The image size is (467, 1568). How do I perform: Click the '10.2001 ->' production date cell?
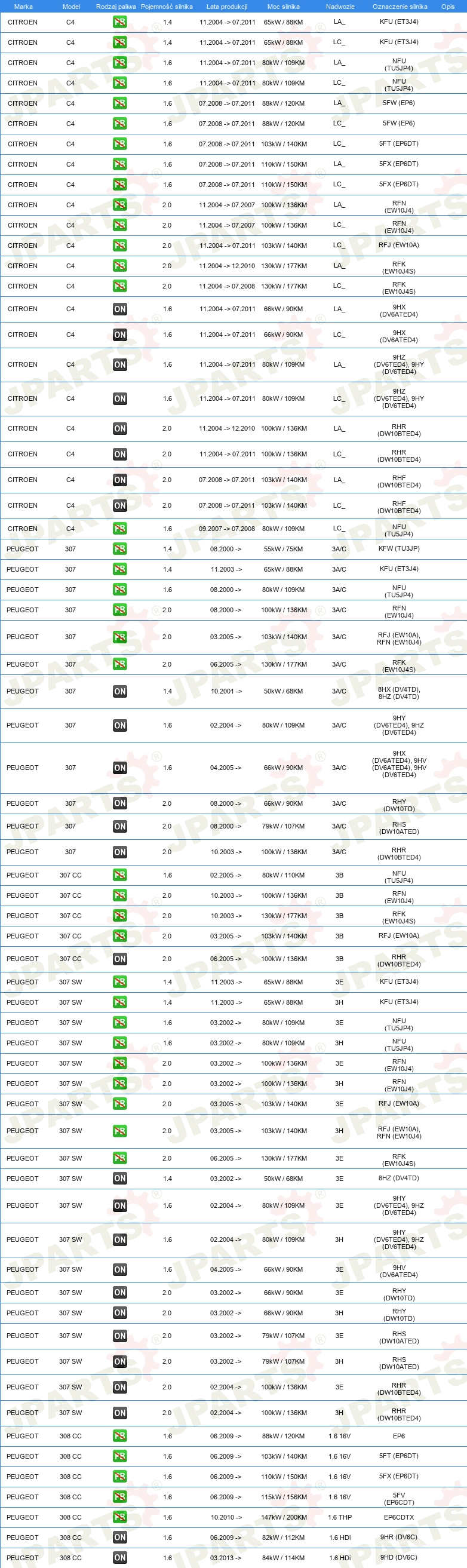click(226, 692)
